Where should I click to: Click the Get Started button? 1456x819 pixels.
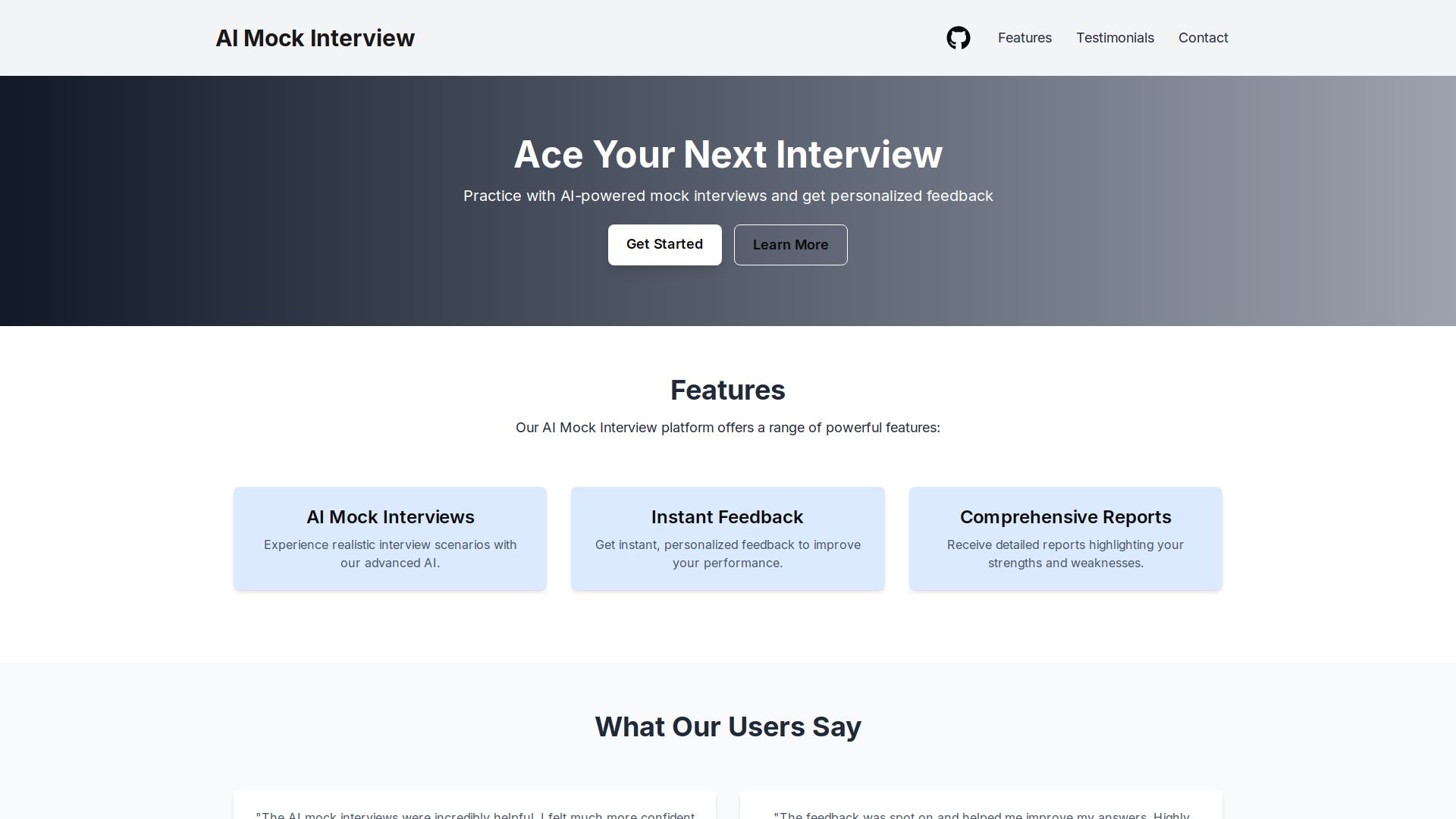pos(664,244)
